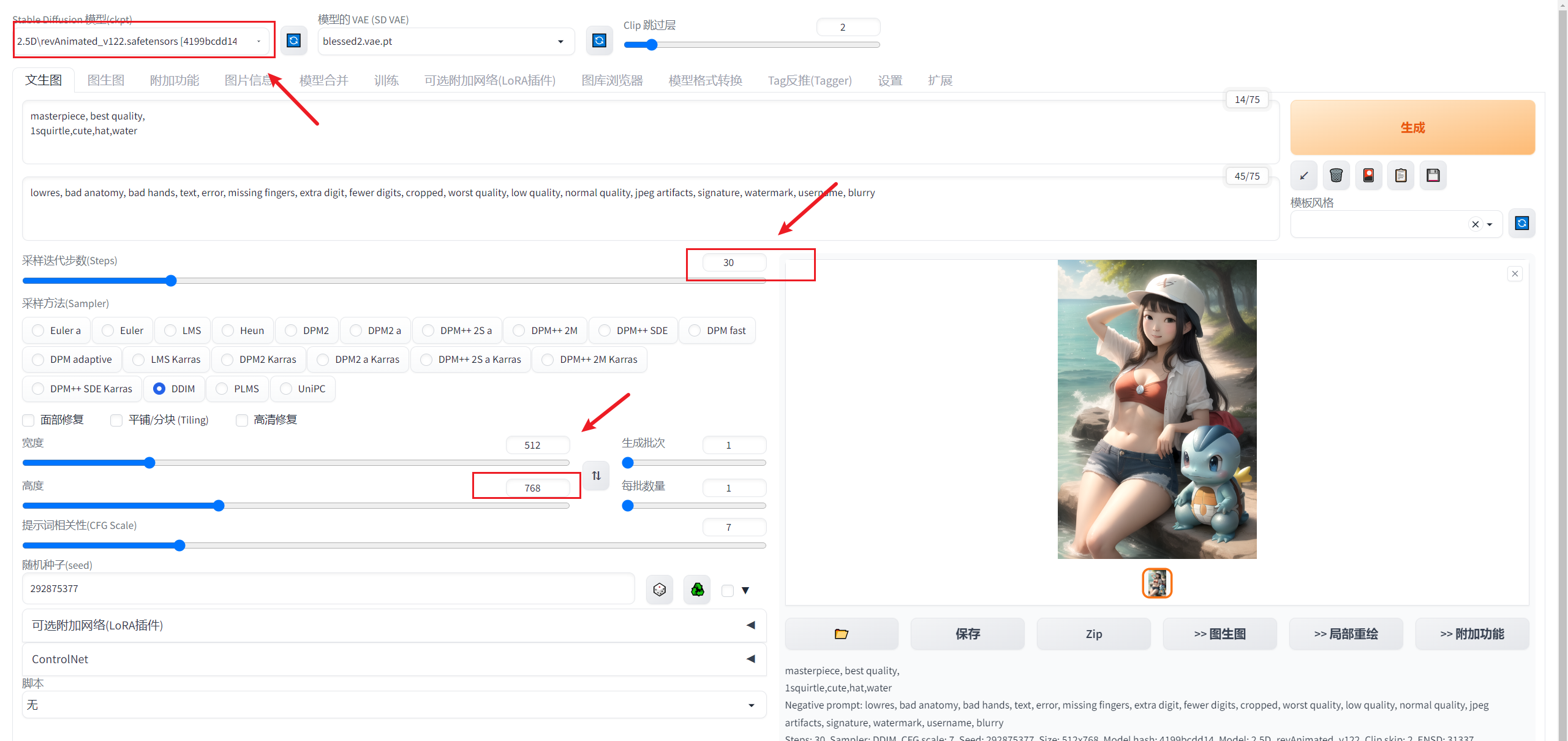Click the 生成批次 batch count value field

734,445
